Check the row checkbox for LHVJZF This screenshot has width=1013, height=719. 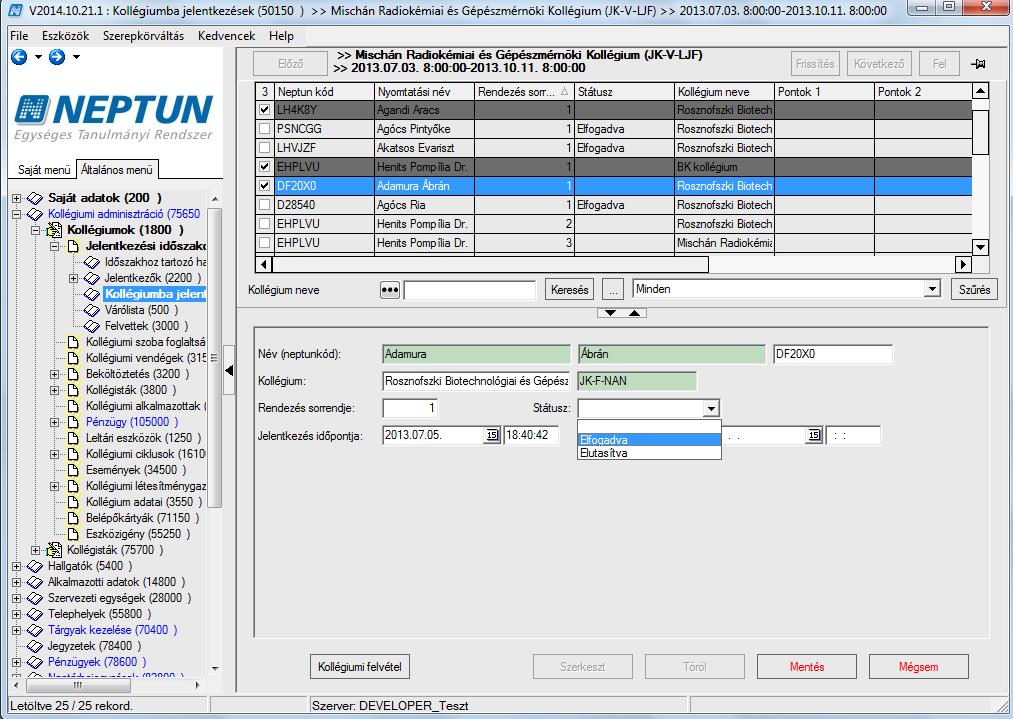264,148
